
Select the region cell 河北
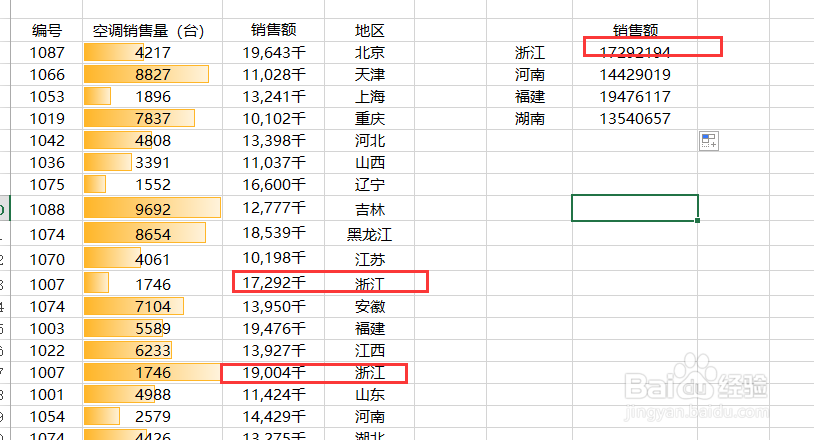coord(370,141)
